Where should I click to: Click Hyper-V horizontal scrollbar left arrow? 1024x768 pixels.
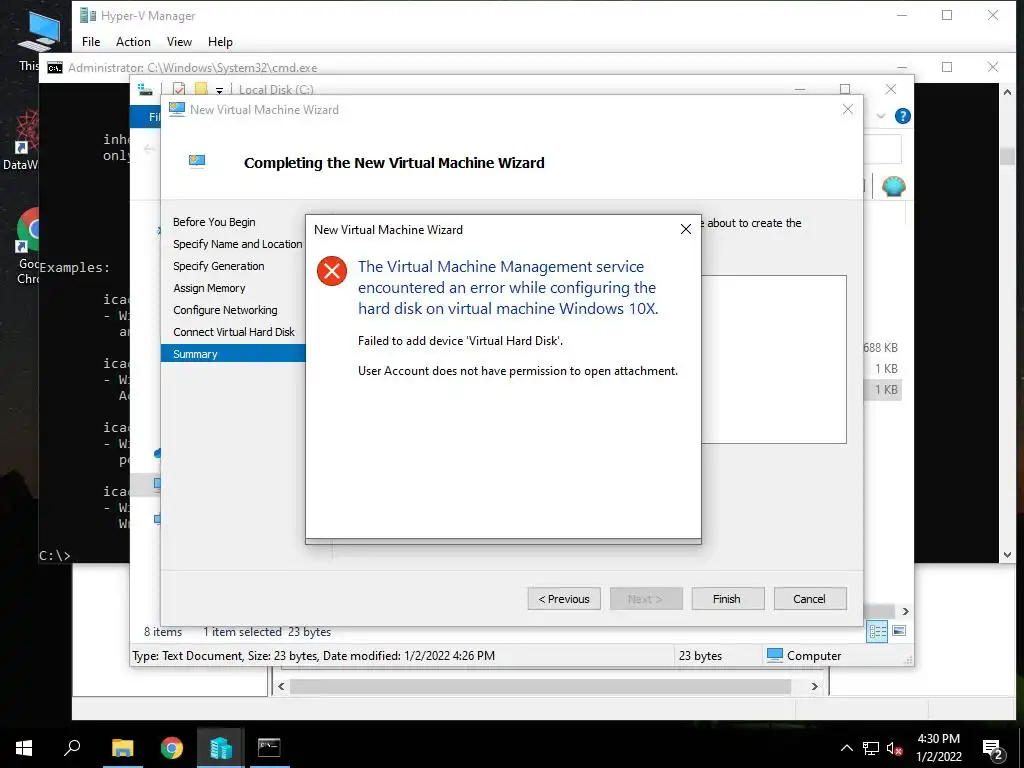(x=281, y=686)
